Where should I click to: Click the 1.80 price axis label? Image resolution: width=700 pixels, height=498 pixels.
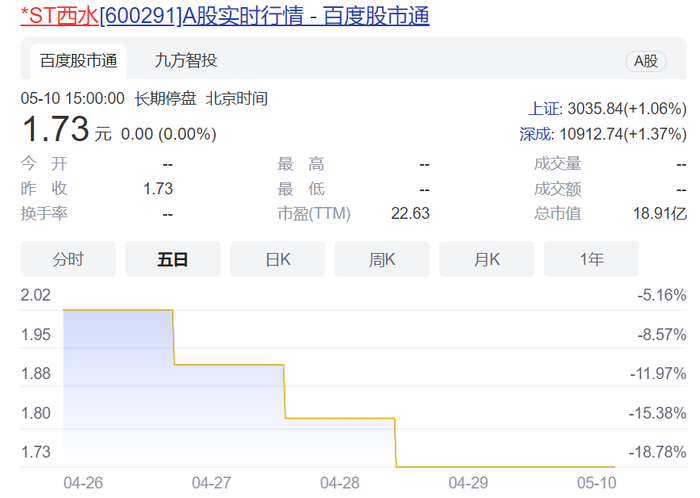(x=36, y=413)
